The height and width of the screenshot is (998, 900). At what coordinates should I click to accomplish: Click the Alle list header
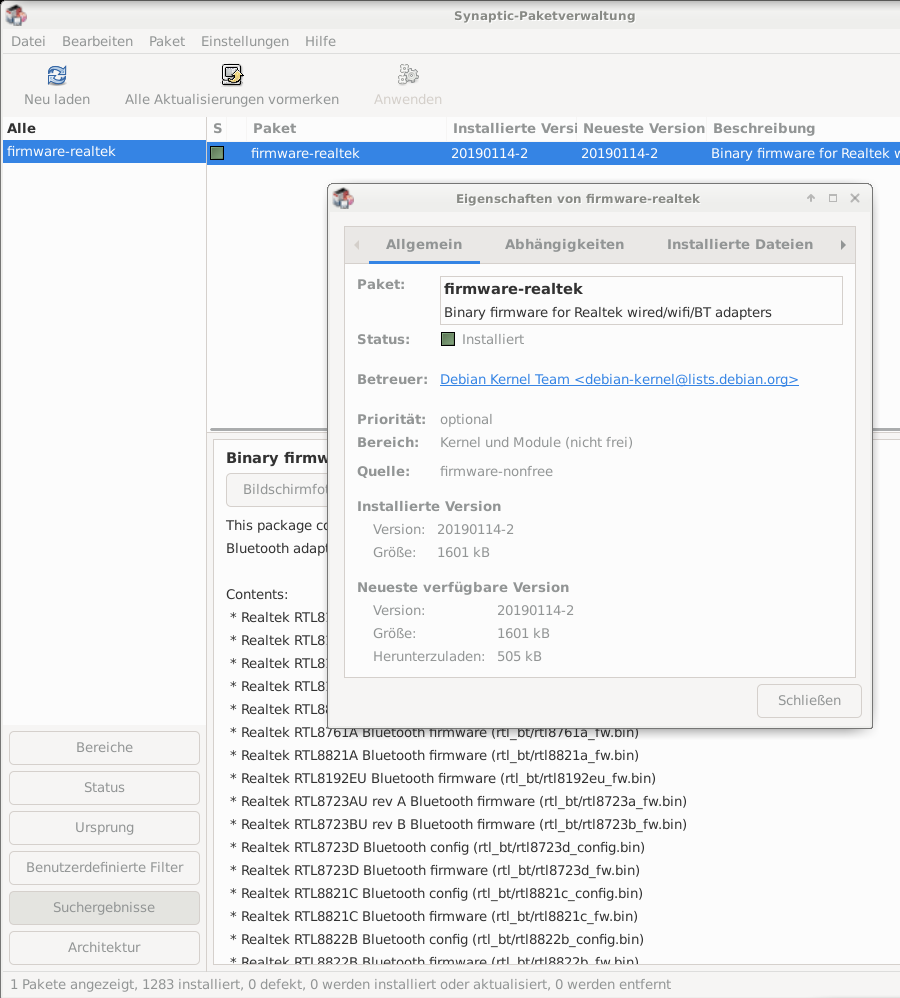[x=104, y=128]
